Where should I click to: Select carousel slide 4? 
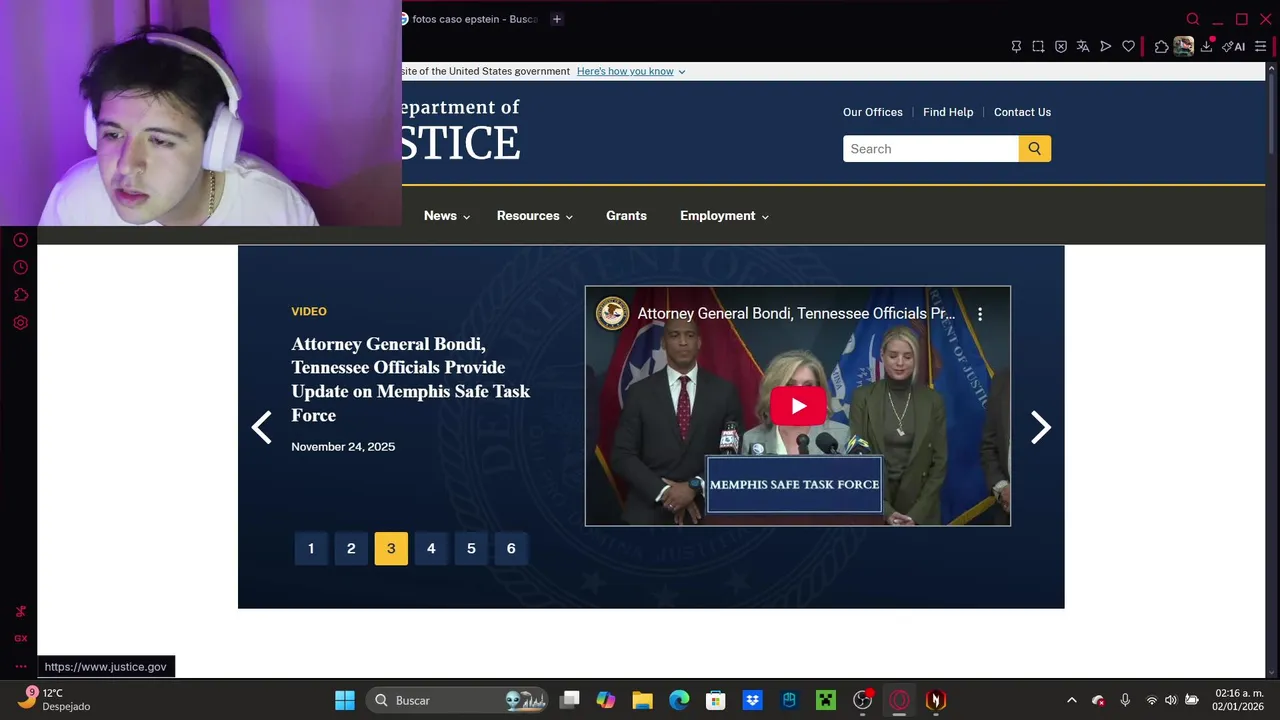coord(431,548)
